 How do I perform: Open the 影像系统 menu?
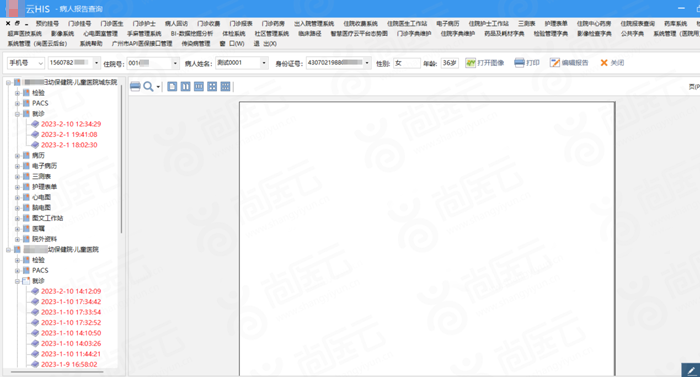62,34
